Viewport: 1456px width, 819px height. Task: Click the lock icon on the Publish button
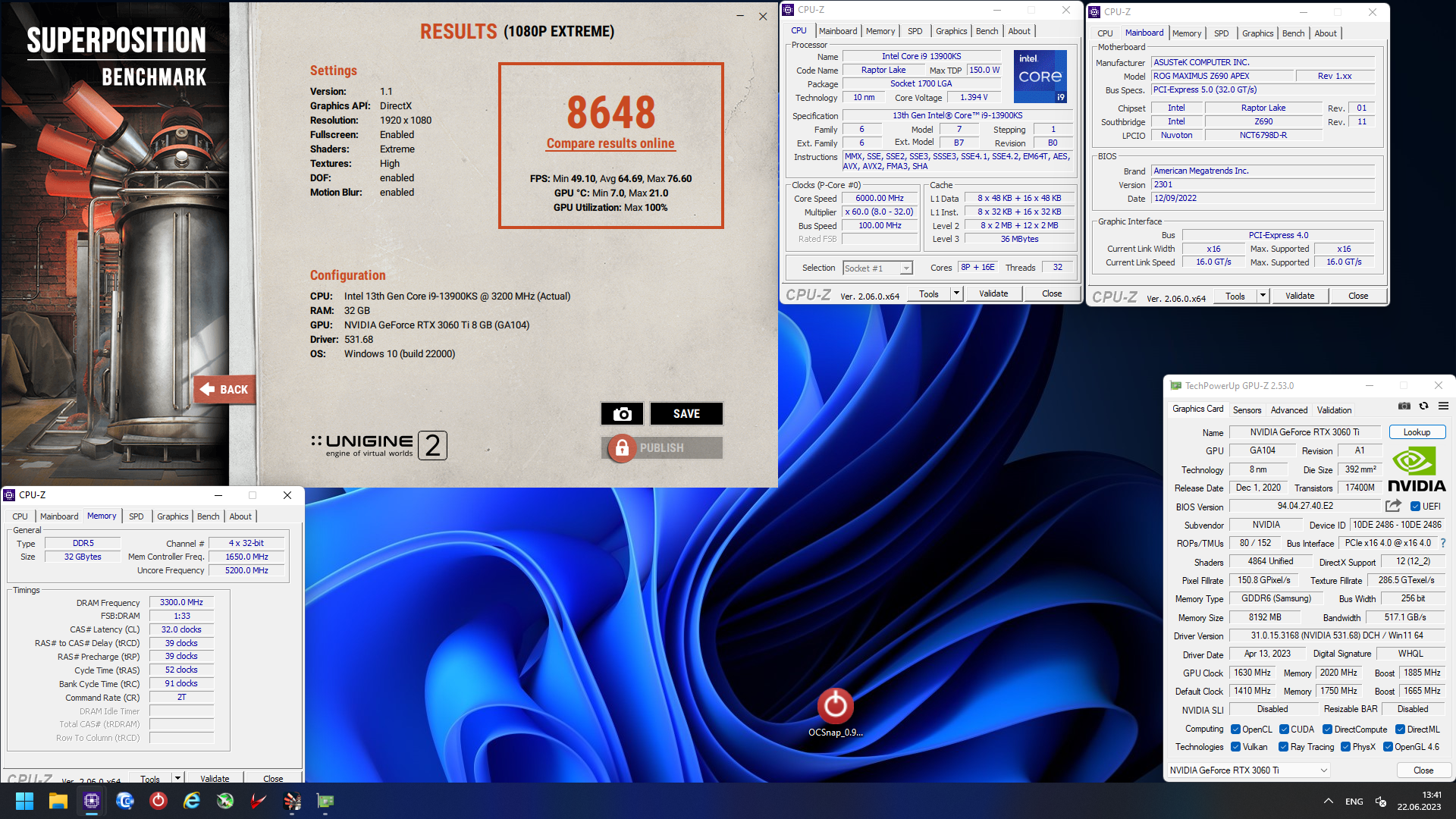click(622, 448)
